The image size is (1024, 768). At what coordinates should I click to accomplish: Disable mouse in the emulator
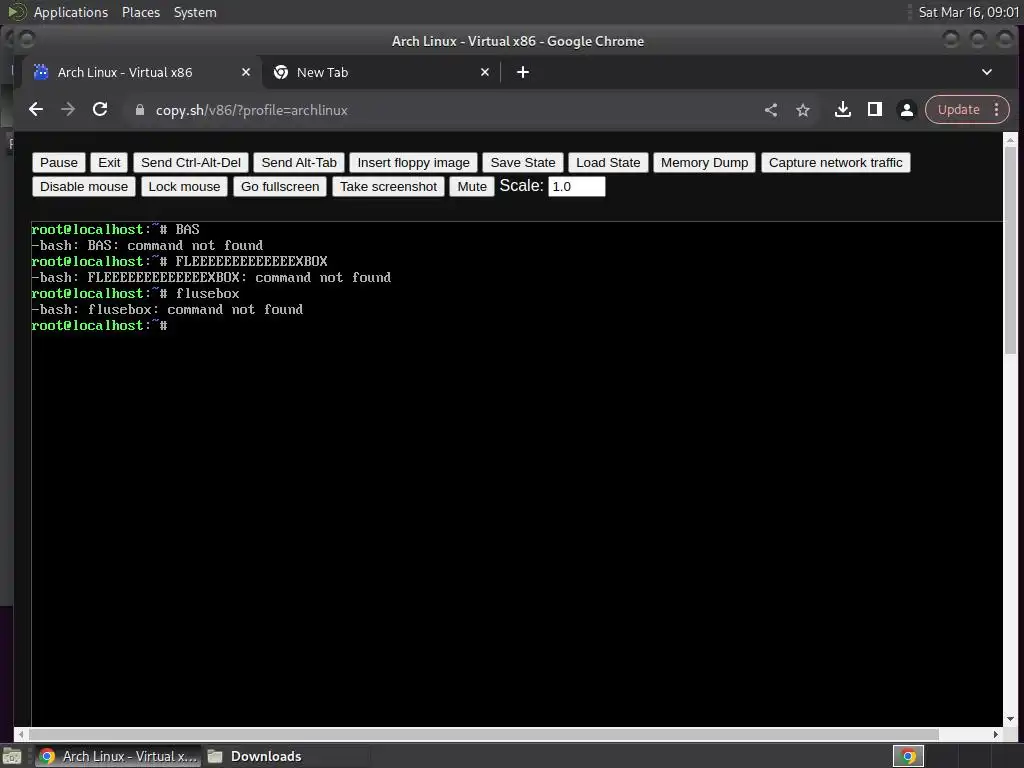coord(84,187)
